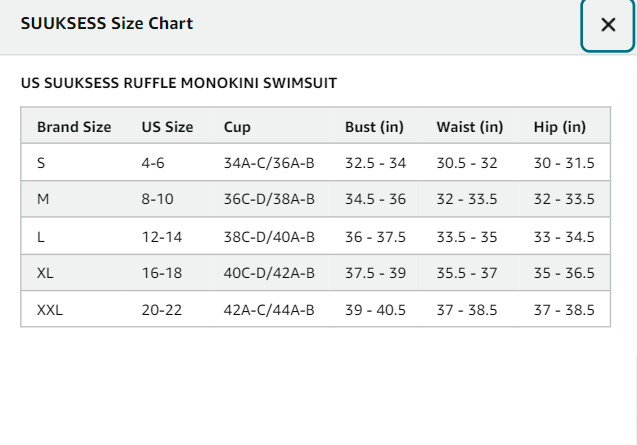The height and width of the screenshot is (445, 638).
Task: Select the L brand size cell
Action: [74, 236]
